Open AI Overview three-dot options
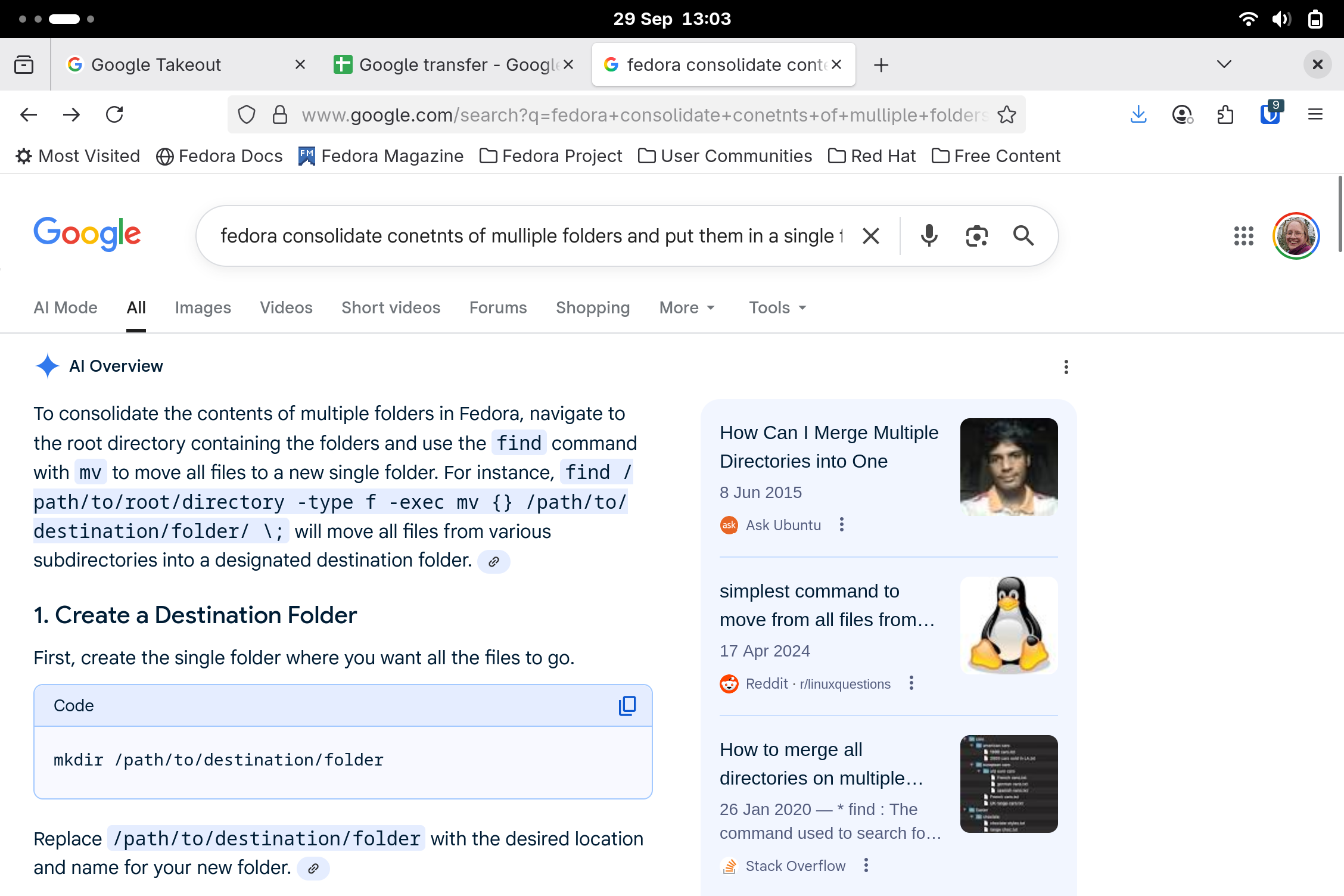1344x896 pixels. tap(1066, 367)
